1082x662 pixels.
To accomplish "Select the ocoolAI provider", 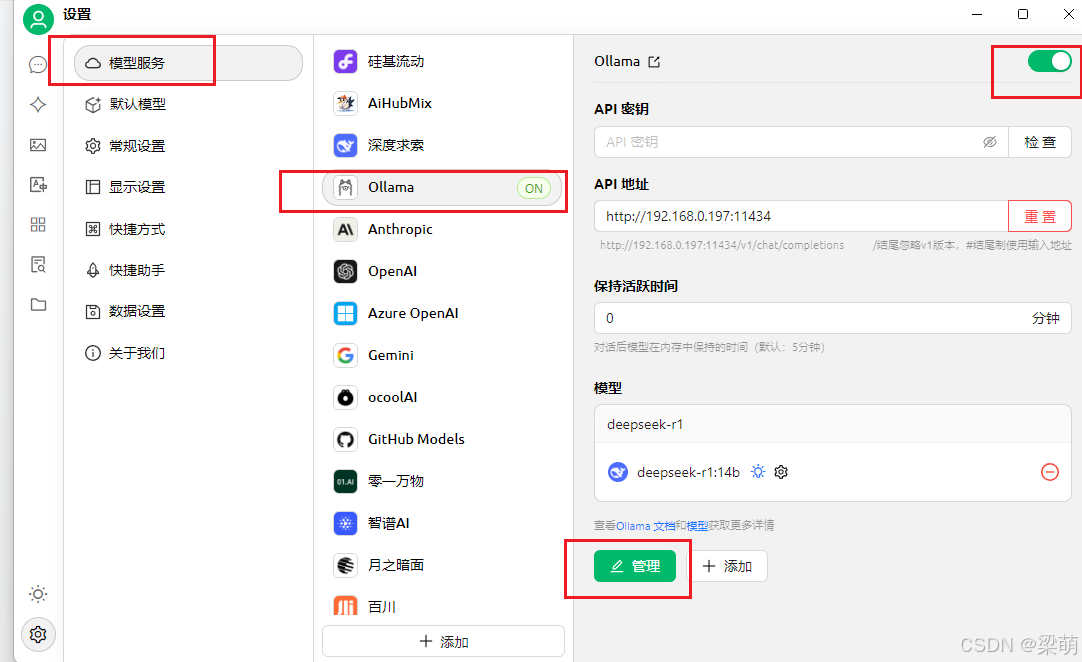I will (442, 398).
